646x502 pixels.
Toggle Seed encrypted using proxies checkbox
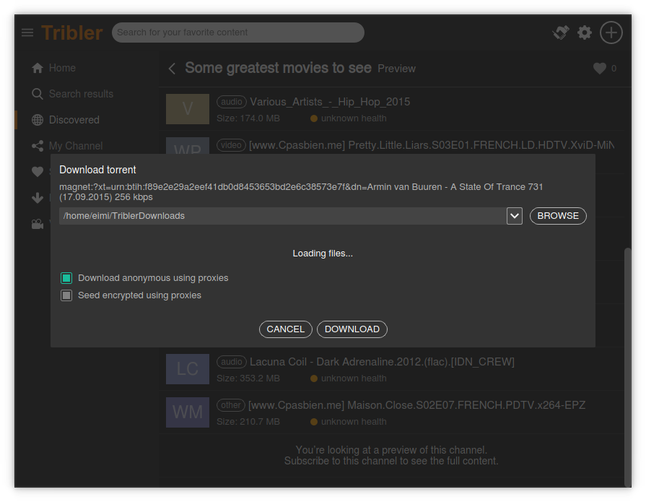[66, 295]
